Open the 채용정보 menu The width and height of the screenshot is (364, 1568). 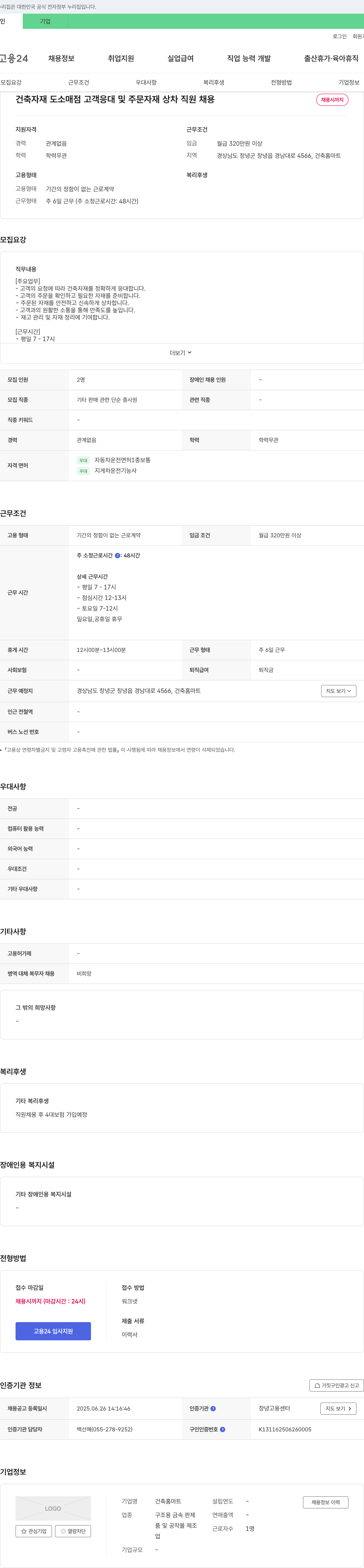61,58
